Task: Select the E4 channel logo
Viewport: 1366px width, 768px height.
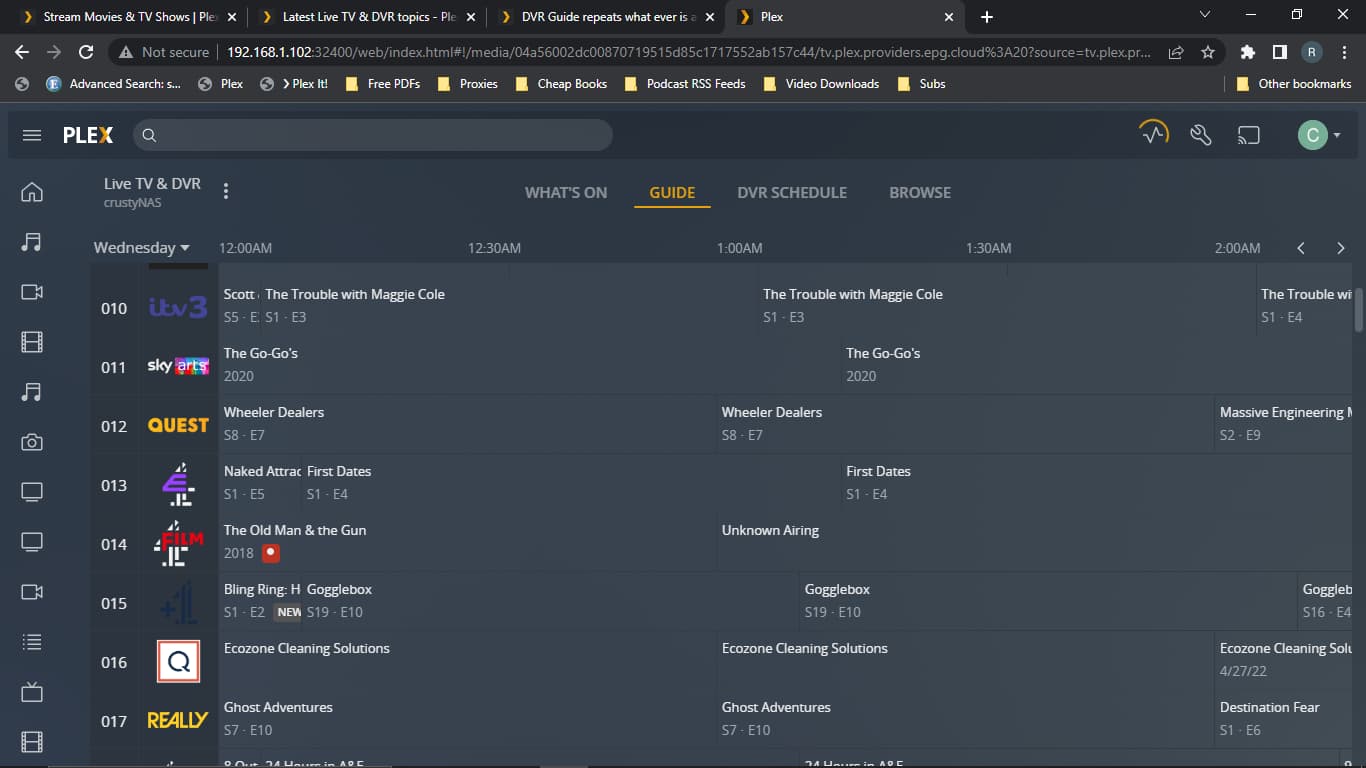Action: click(x=178, y=484)
